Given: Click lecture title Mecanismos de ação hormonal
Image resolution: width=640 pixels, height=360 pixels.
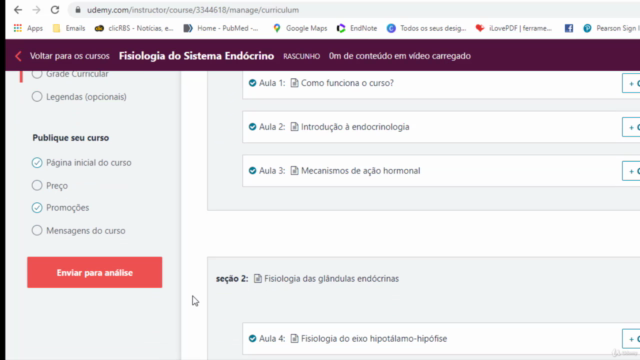Looking at the screenshot, I should (360, 171).
